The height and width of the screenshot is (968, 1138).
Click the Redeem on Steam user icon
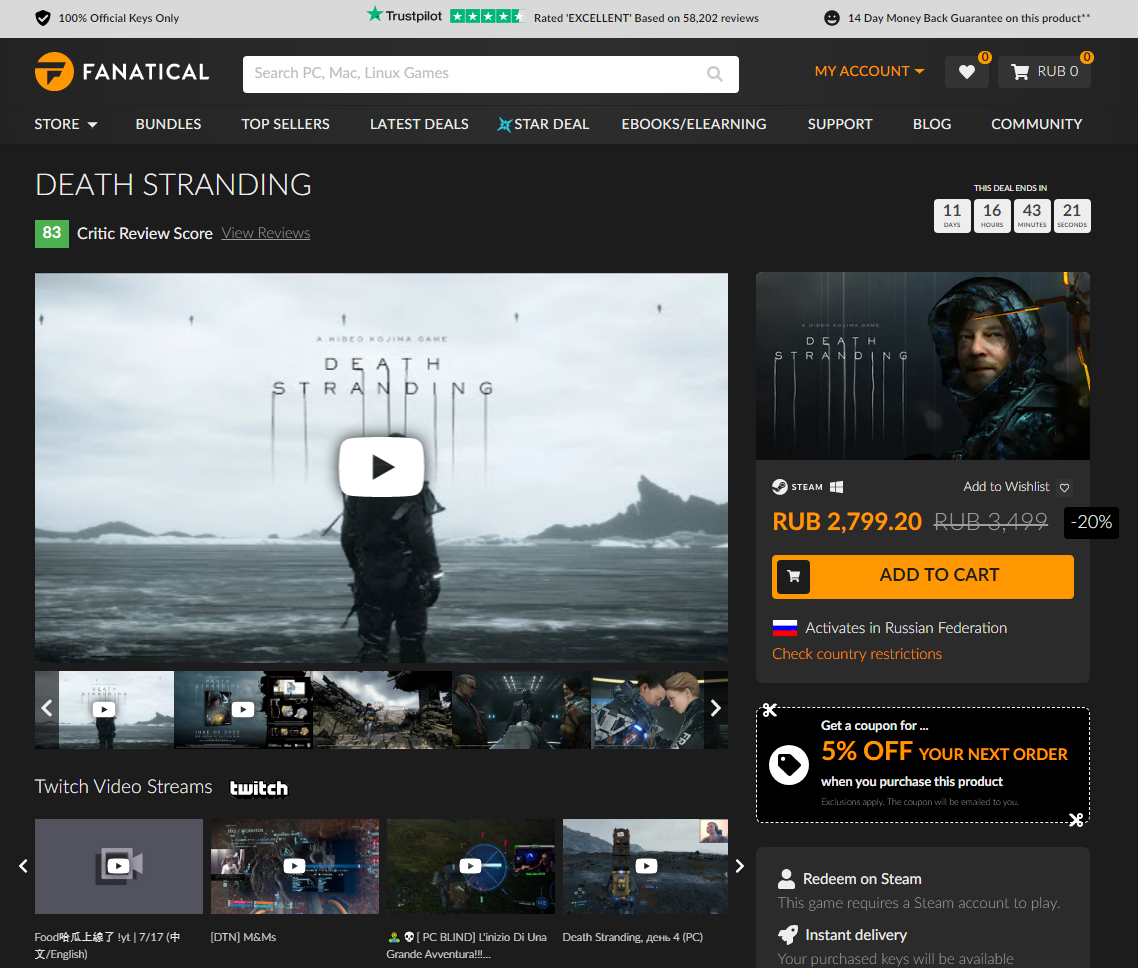tap(786, 879)
